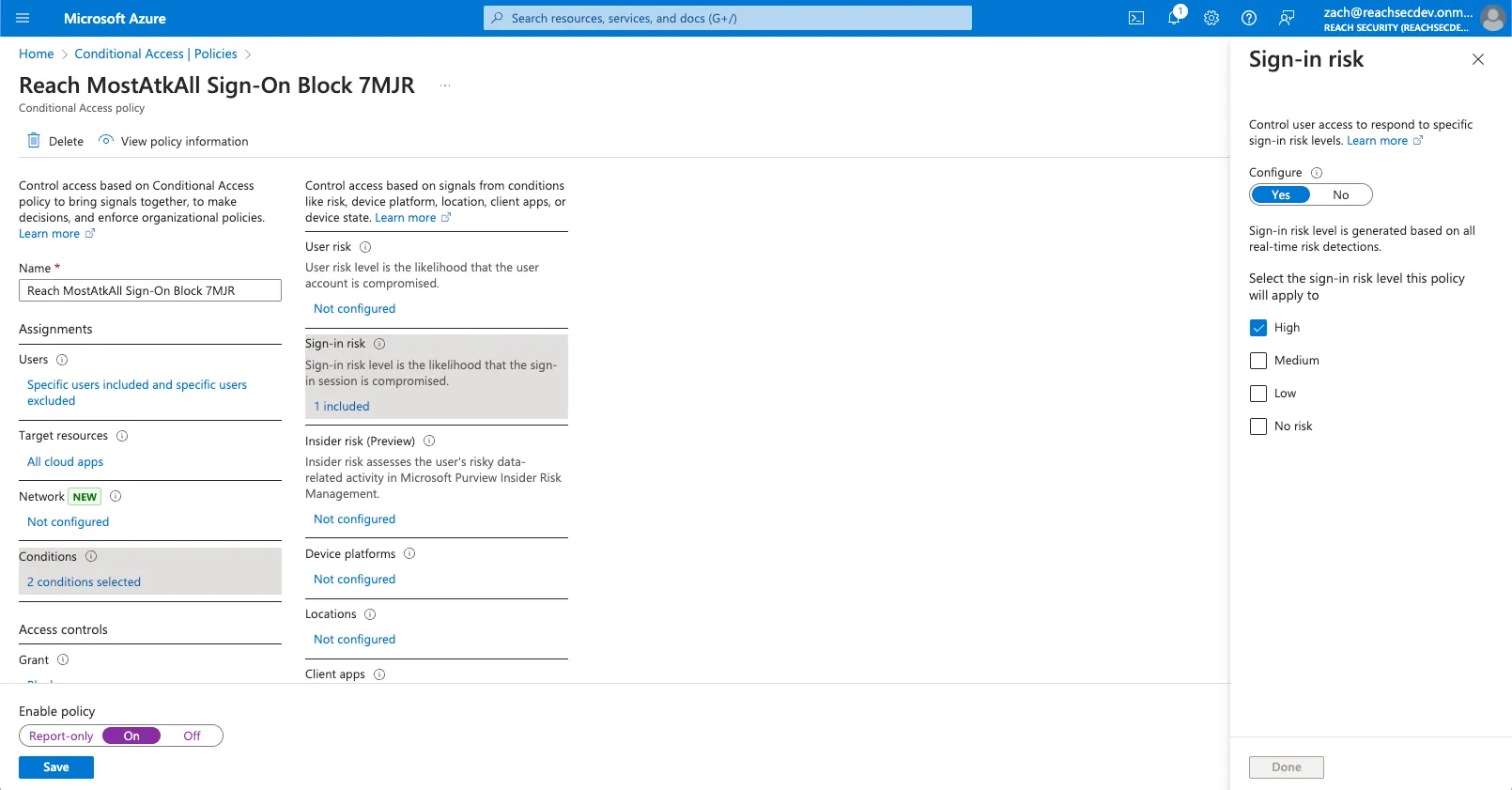The width and height of the screenshot is (1512, 790).
Task: Open Cloud Shell from top bar
Action: [x=1136, y=18]
